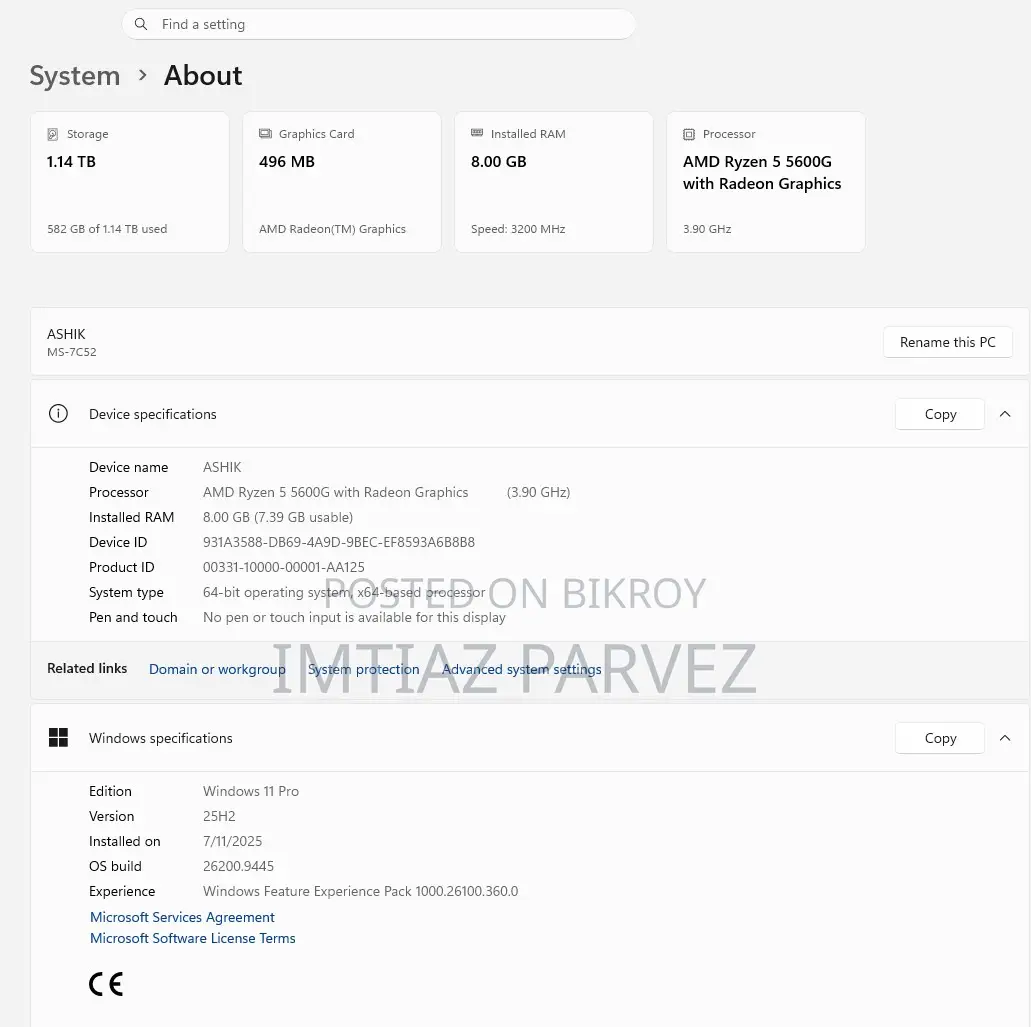Open the Storage 1.14 TB card

pos(130,182)
